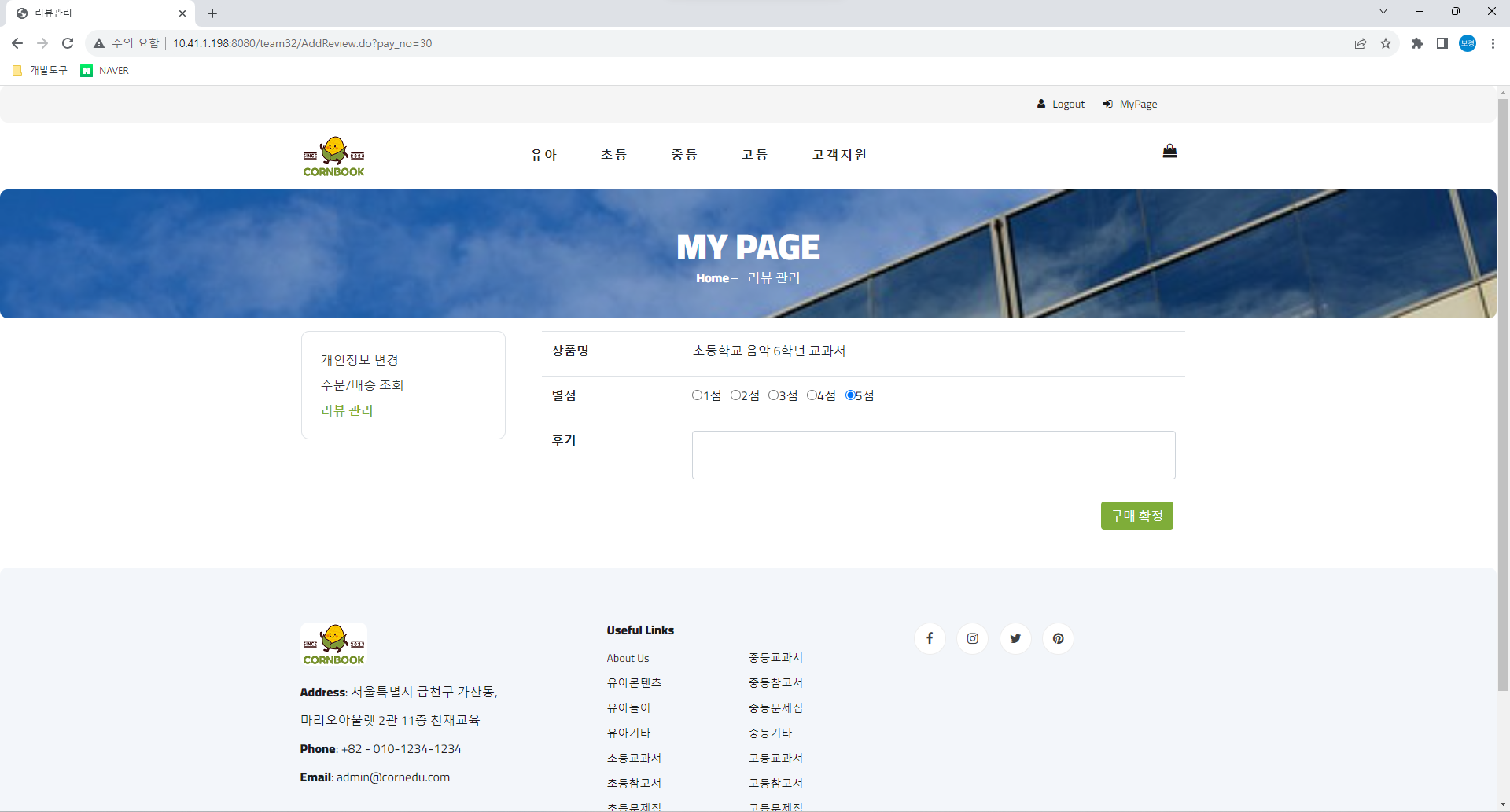Click the page vertical scrollbar
1510x812 pixels.
(1503, 393)
